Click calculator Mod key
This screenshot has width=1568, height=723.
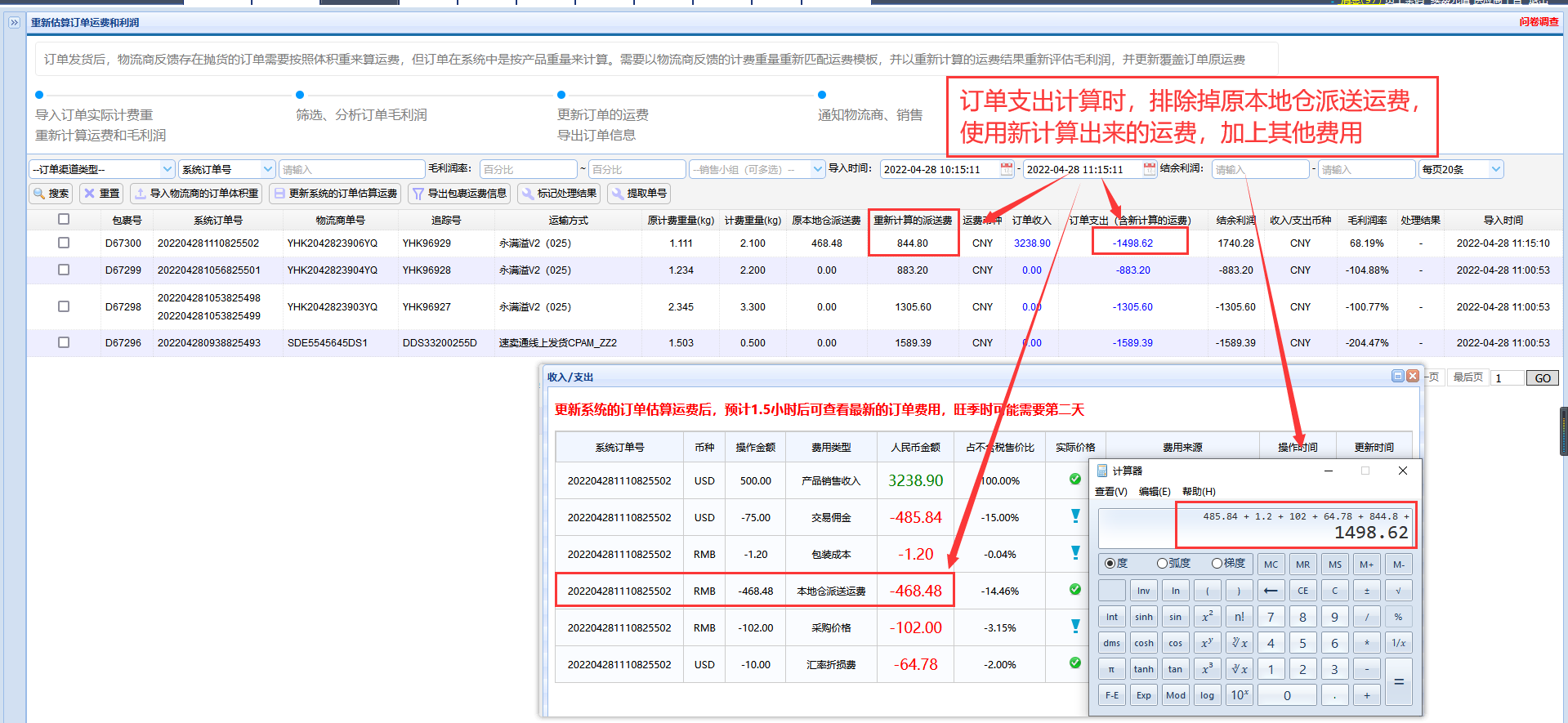1175,695
